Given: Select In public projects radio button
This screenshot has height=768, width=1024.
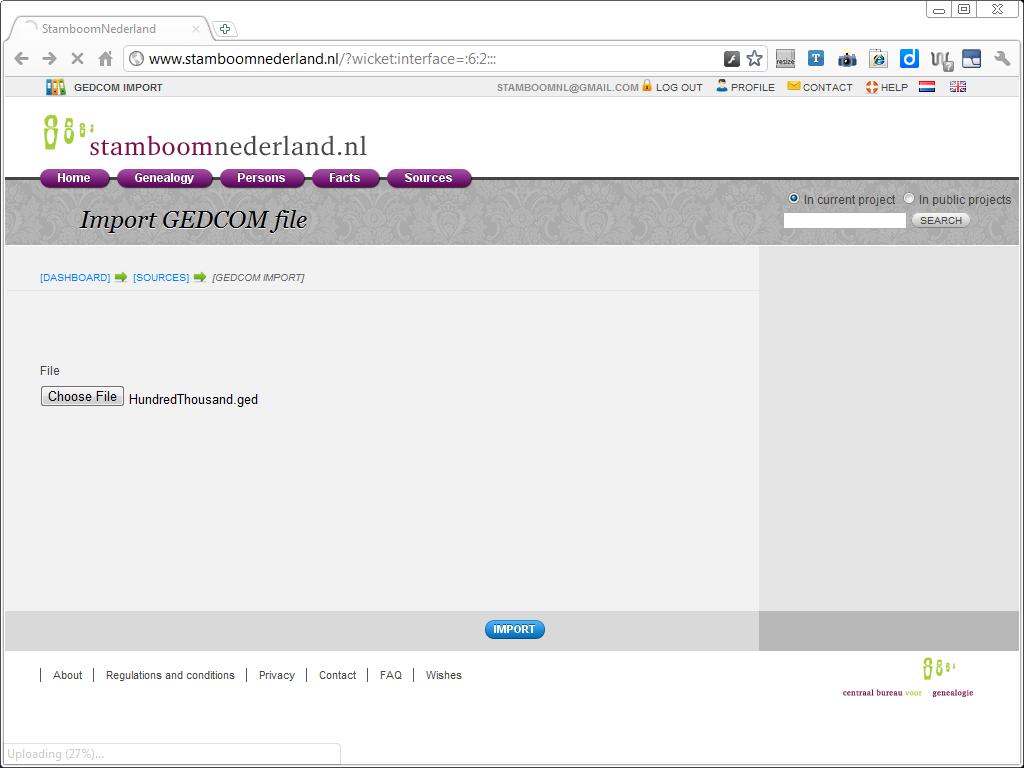Looking at the screenshot, I should [x=908, y=199].
